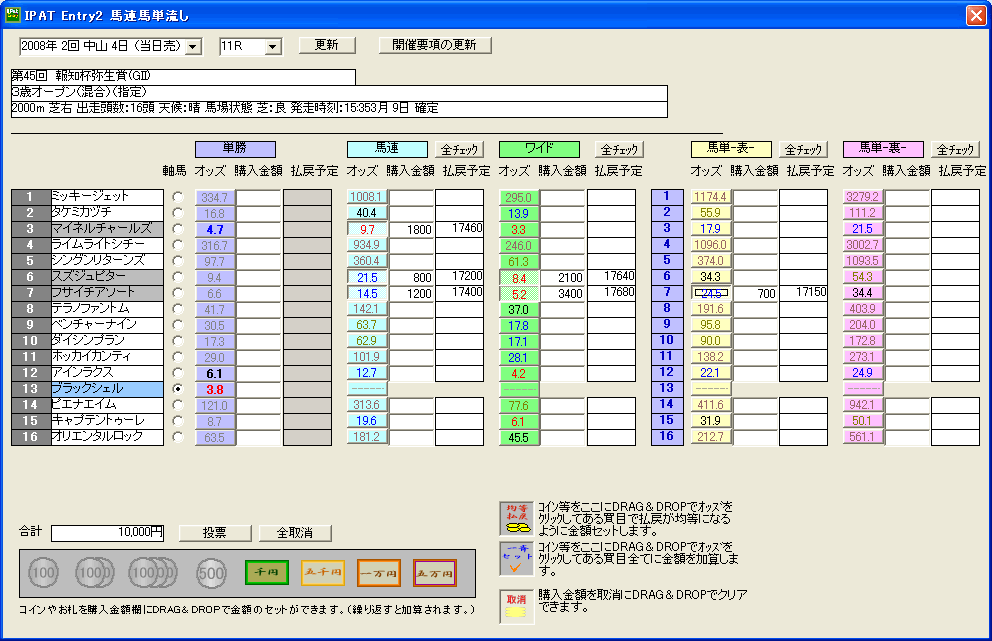Click 全チェック next to the ワイド header
992x641 pixels.
[x=617, y=149]
